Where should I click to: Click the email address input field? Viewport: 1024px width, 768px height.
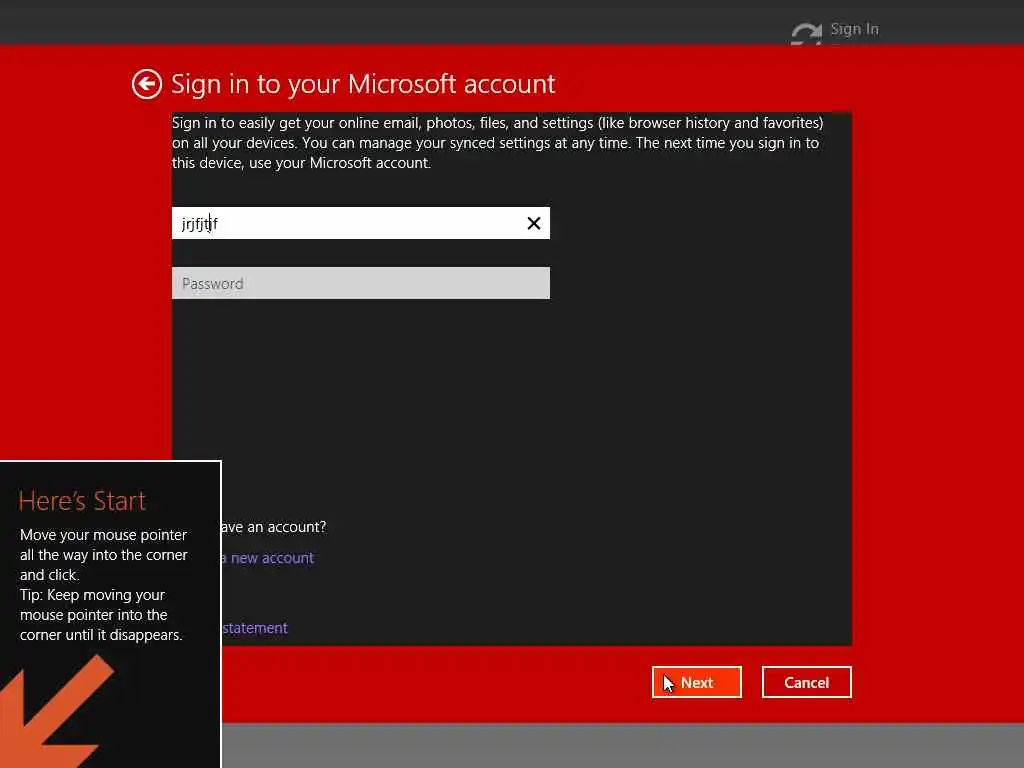[x=360, y=223]
